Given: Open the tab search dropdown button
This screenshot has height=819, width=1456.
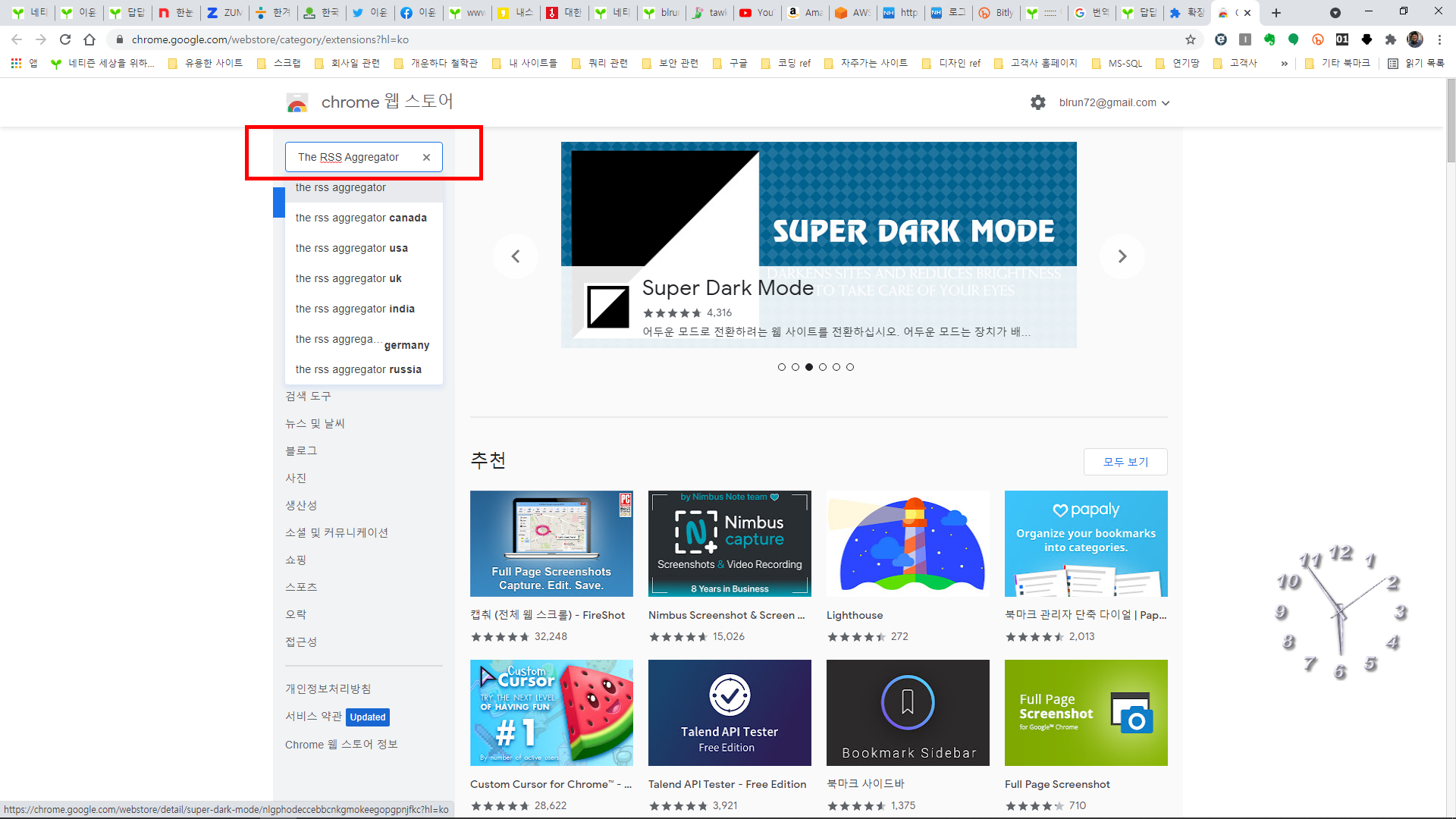Looking at the screenshot, I should (x=1335, y=12).
